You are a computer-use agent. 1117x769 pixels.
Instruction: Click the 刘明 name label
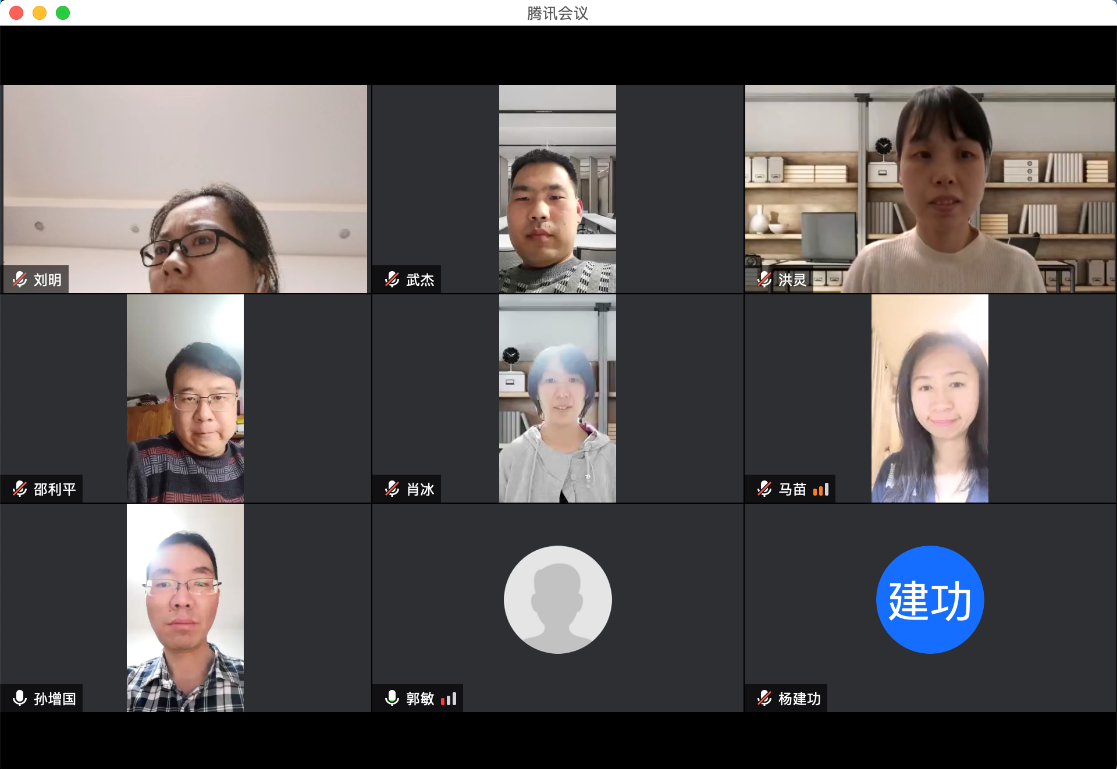click(x=47, y=280)
